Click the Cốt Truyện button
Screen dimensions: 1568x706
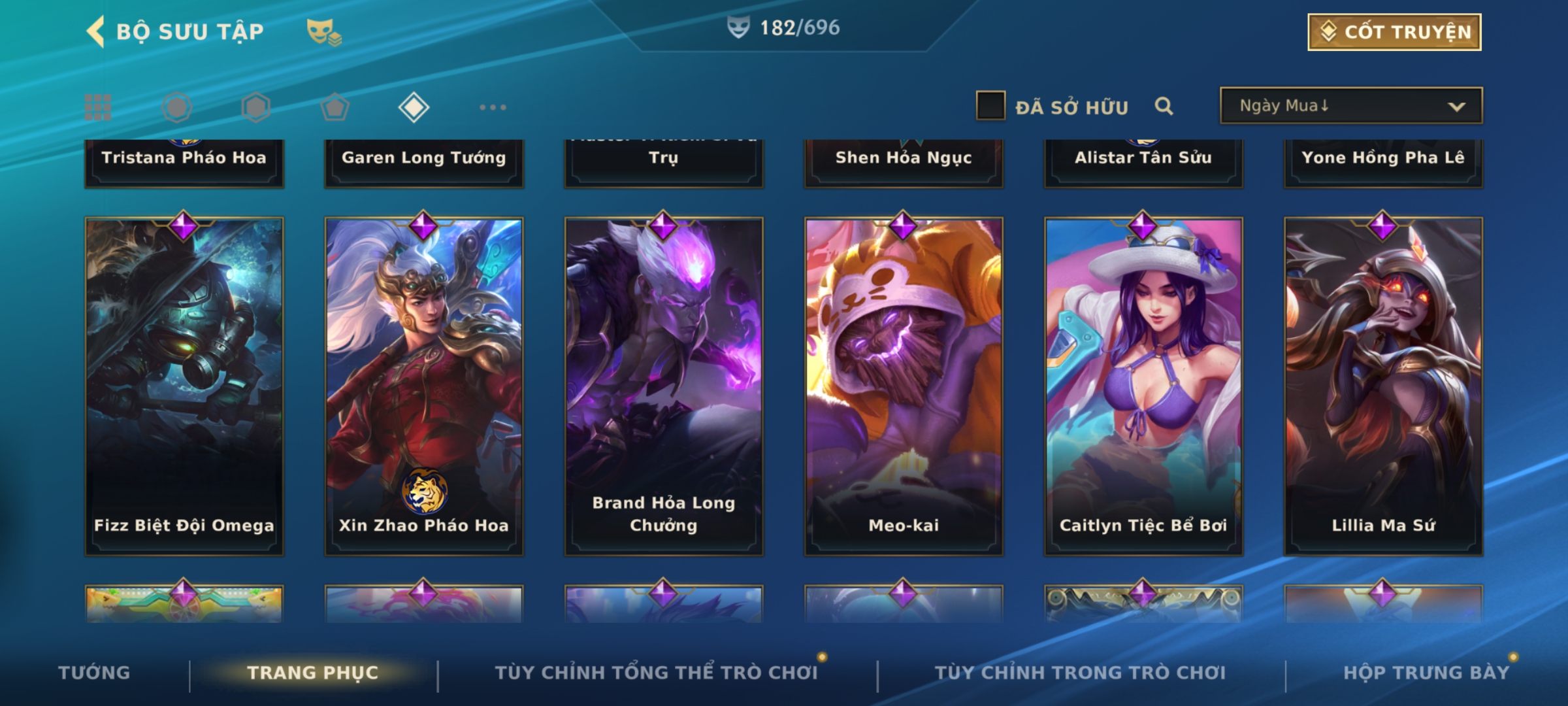(1394, 32)
